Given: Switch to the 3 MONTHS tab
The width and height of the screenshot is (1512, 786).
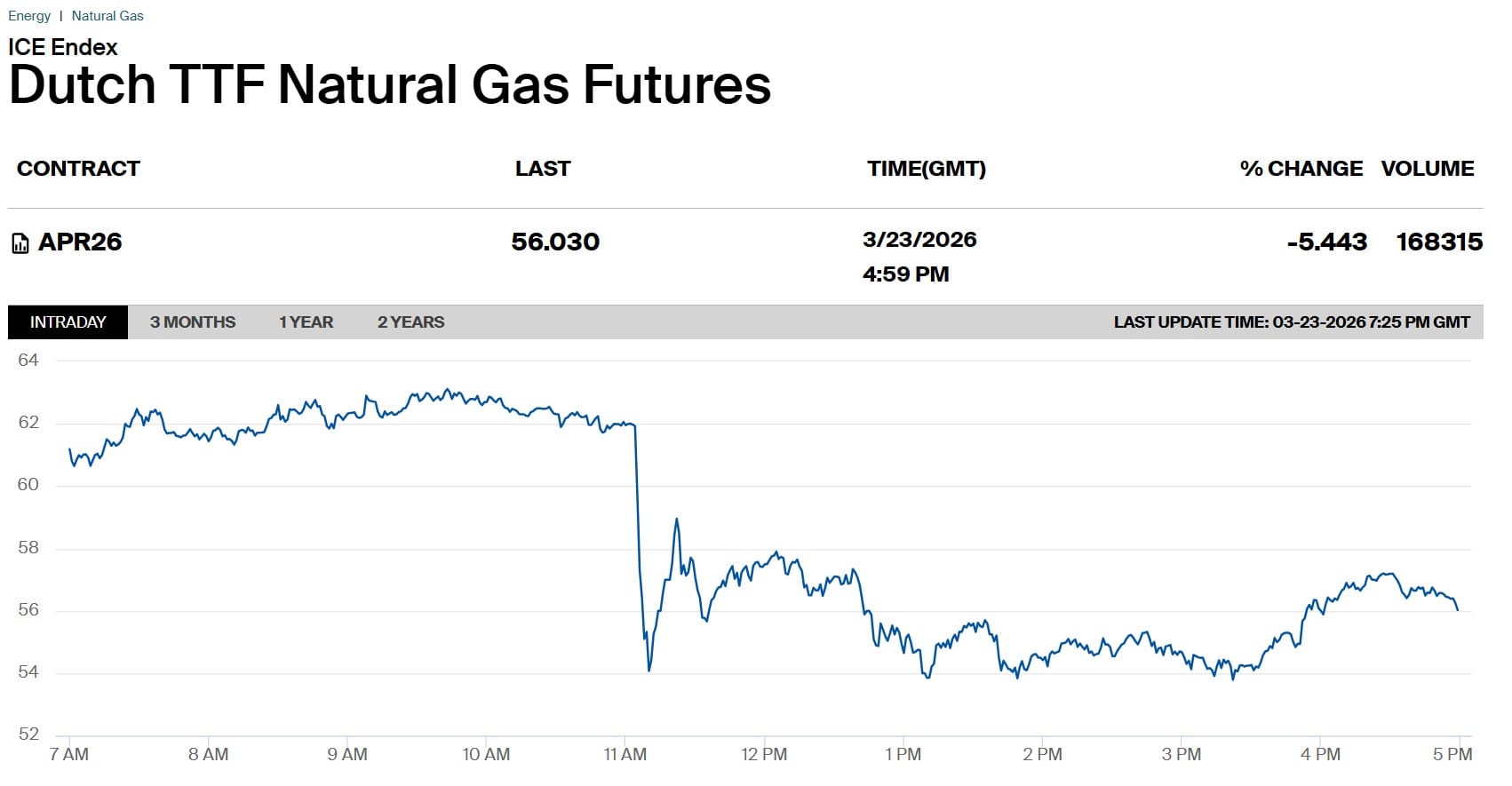Looking at the screenshot, I should (x=193, y=322).
